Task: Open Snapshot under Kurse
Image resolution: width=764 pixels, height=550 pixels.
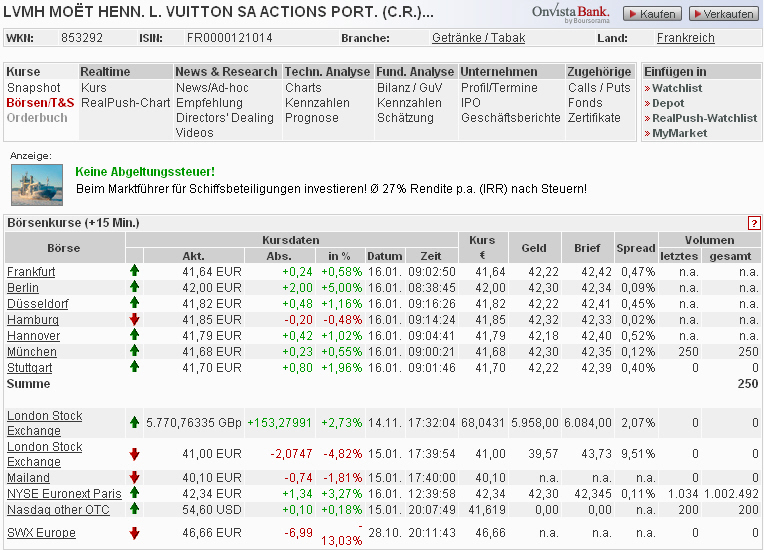Action: [34, 88]
